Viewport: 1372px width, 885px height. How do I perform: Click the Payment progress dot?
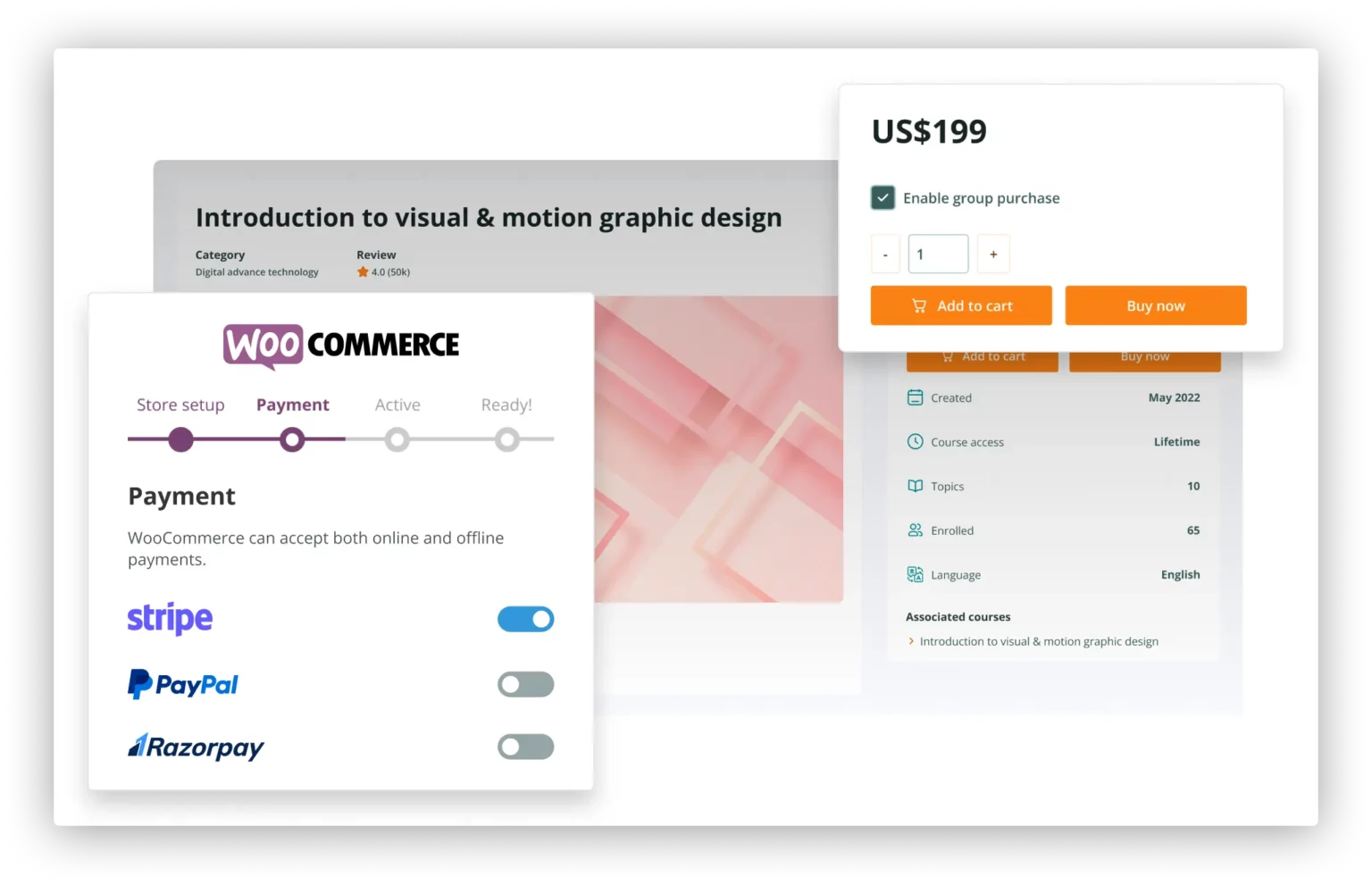click(292, 439)
